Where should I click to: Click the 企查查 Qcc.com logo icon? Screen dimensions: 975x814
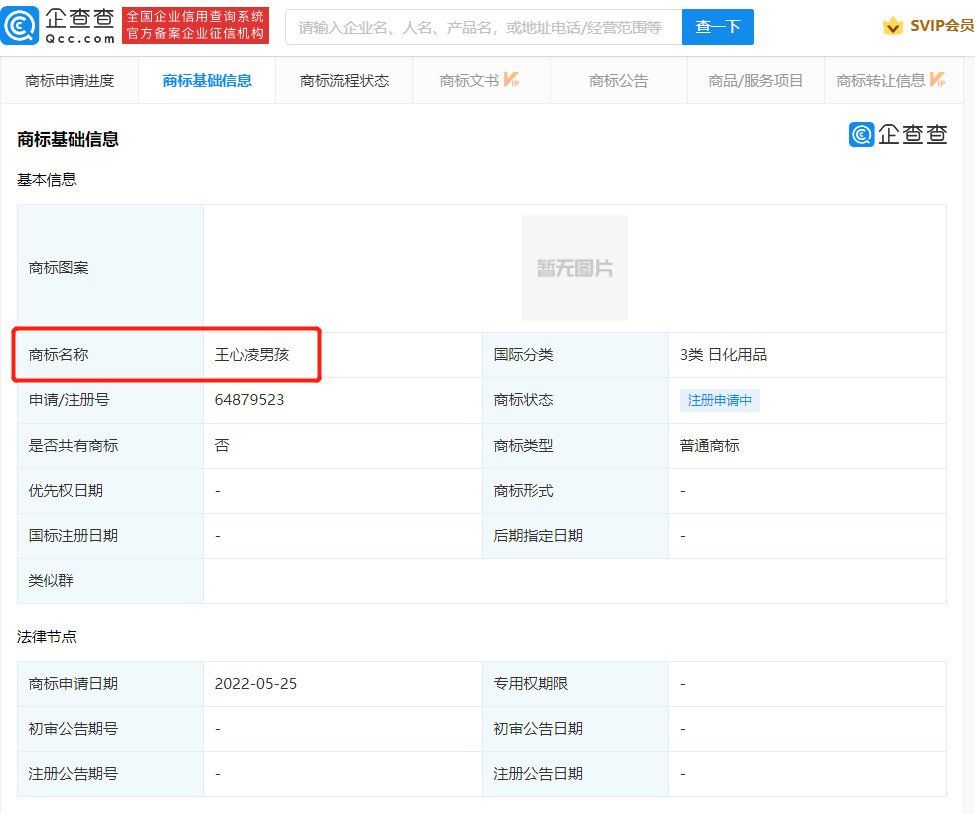click(20, 26)
